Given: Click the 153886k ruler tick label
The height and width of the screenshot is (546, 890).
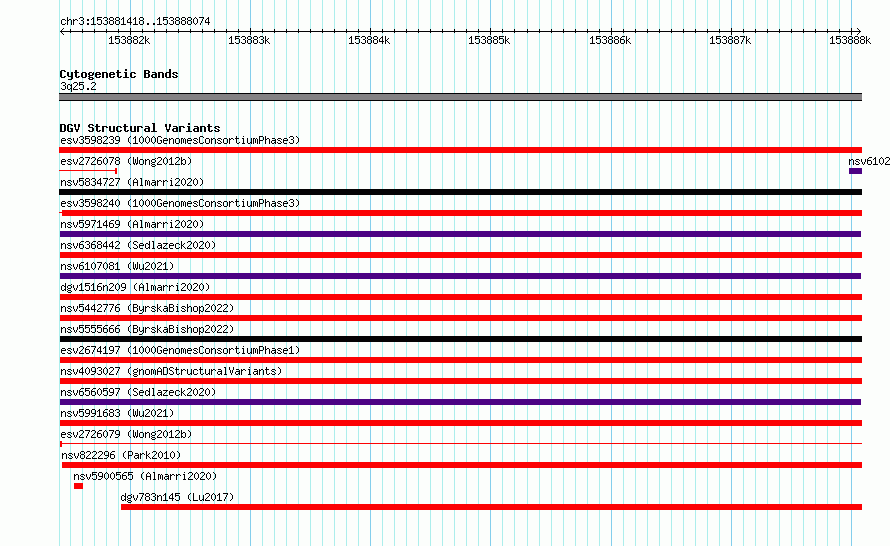Looking at the screenshot, I should [610, 40].
